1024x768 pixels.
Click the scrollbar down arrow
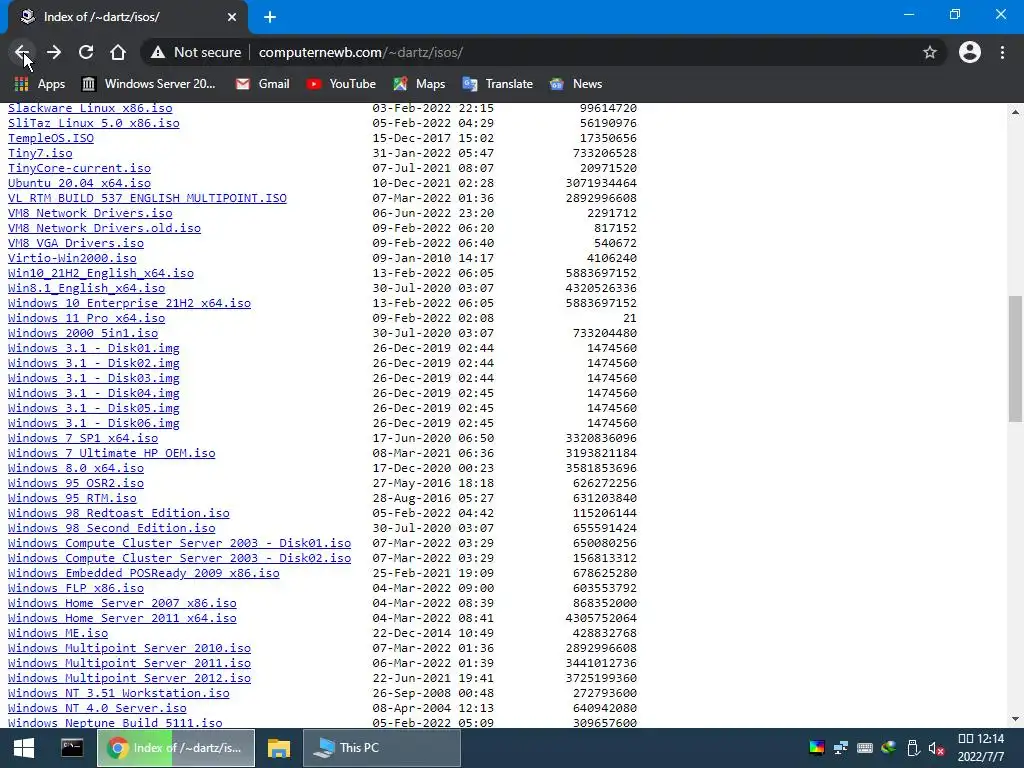(x=1015, y=719)
